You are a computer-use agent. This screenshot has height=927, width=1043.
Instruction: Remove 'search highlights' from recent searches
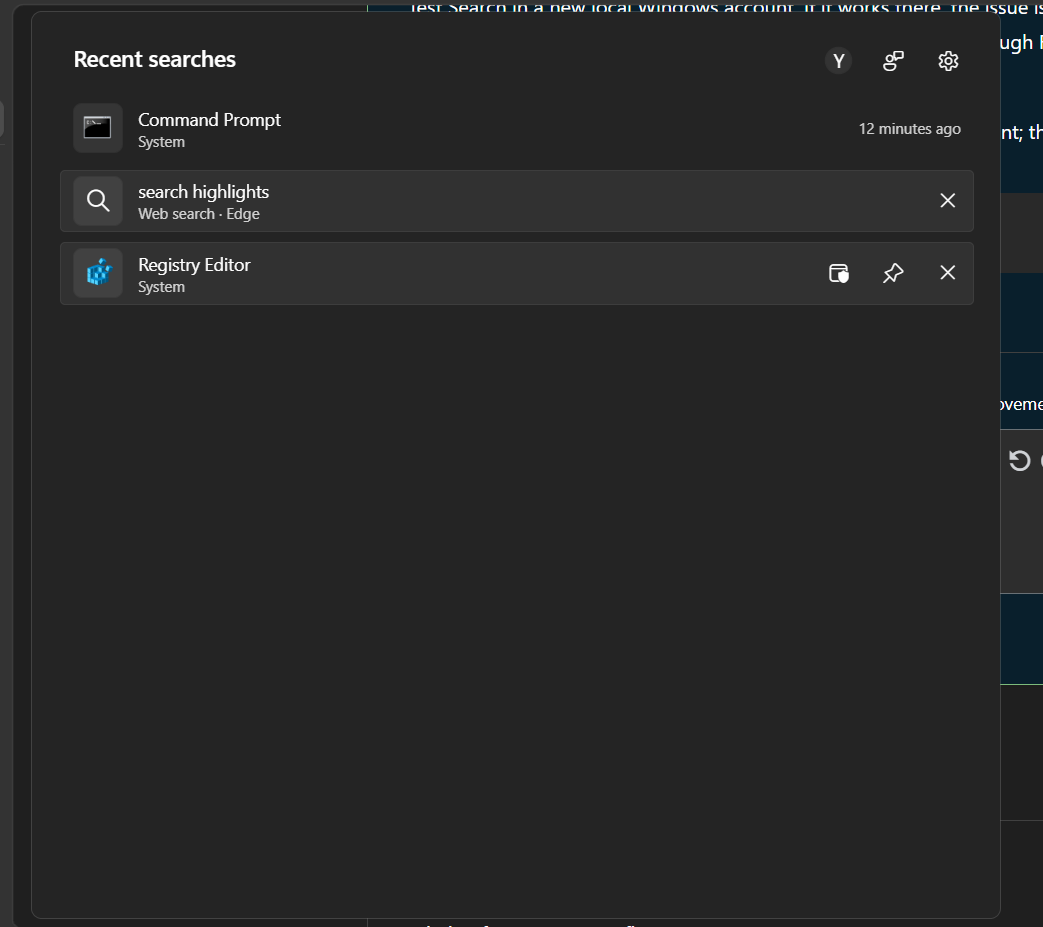pos(947,200)
